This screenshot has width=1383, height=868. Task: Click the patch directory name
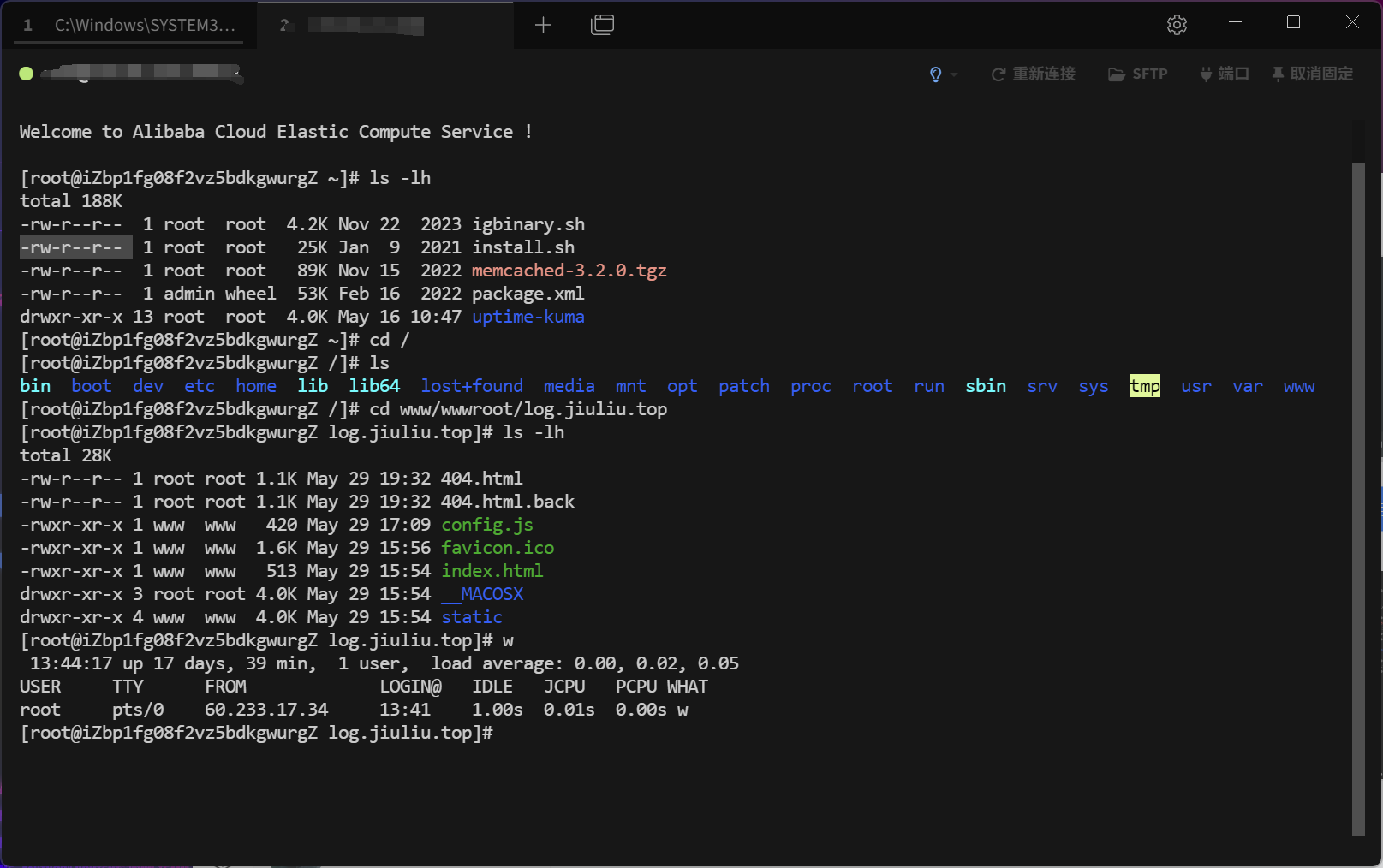click(x=744, y=386)
